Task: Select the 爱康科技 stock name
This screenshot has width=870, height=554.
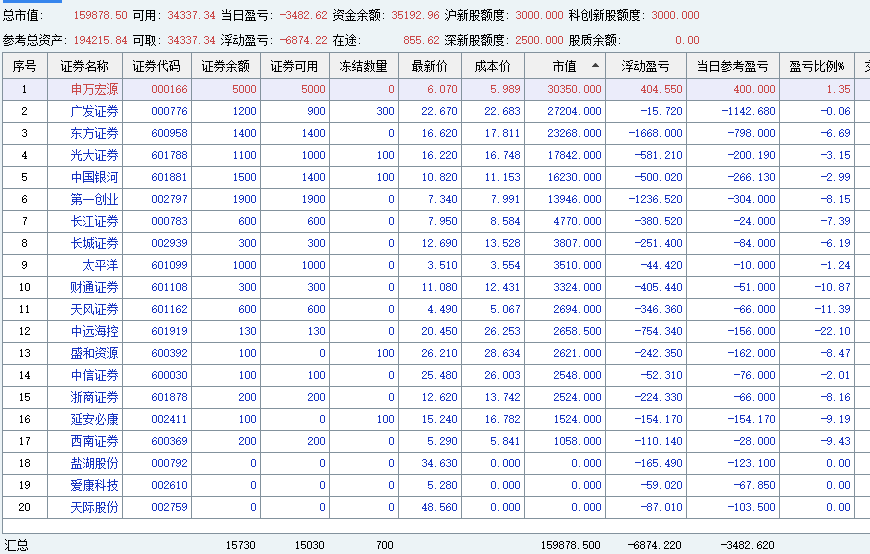Action: coord(94,485)
